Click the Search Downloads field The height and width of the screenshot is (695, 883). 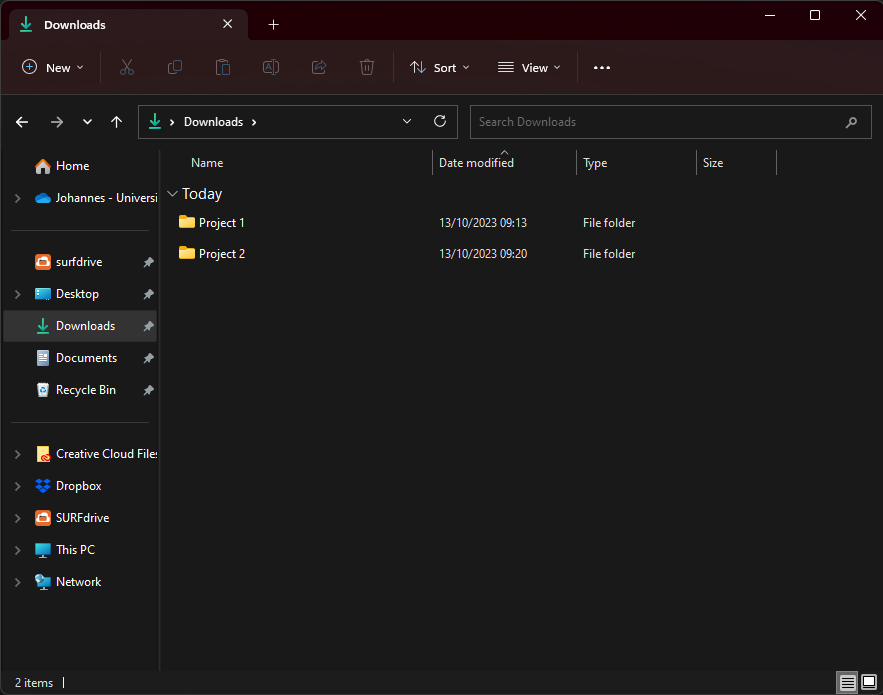[655, 122]
